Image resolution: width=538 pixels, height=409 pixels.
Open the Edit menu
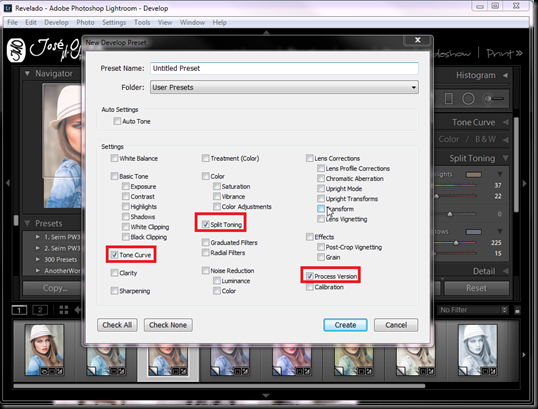(31, 22)
